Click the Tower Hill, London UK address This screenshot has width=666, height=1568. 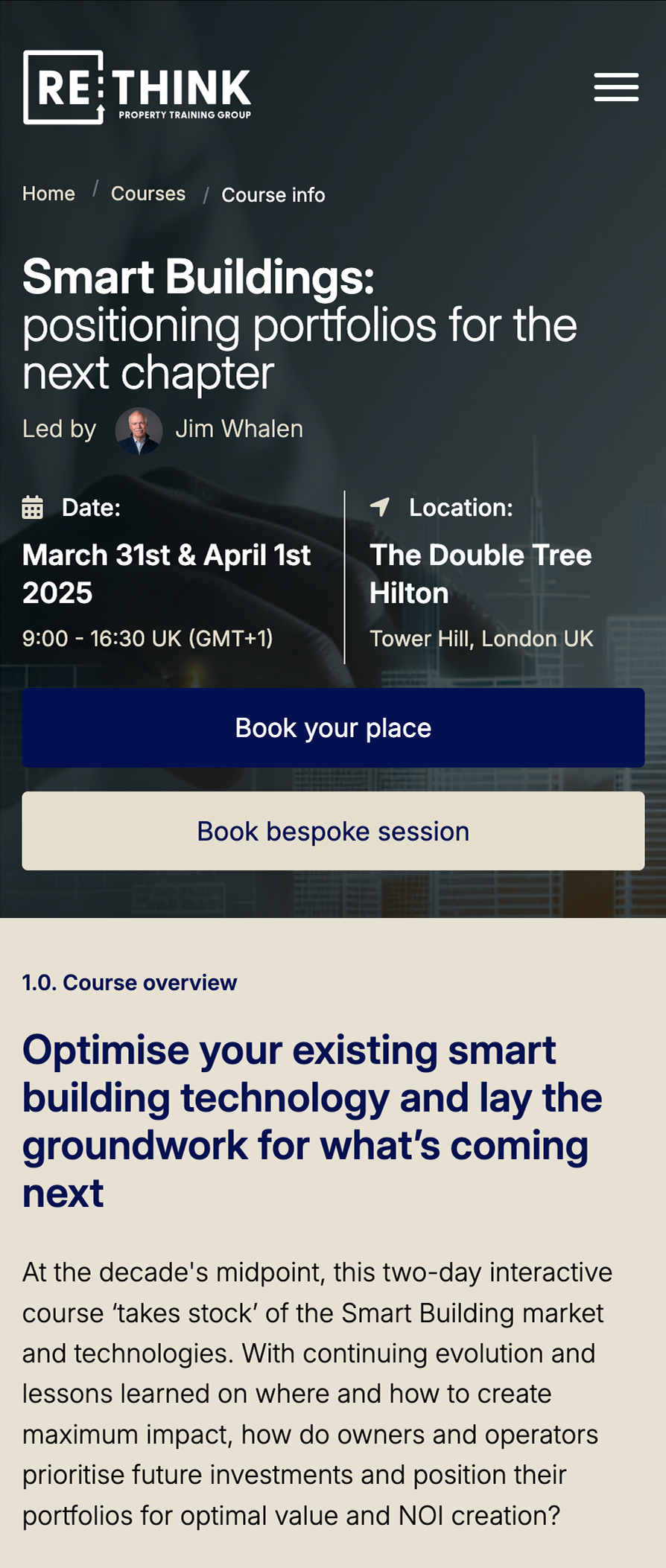click(481, 639)
